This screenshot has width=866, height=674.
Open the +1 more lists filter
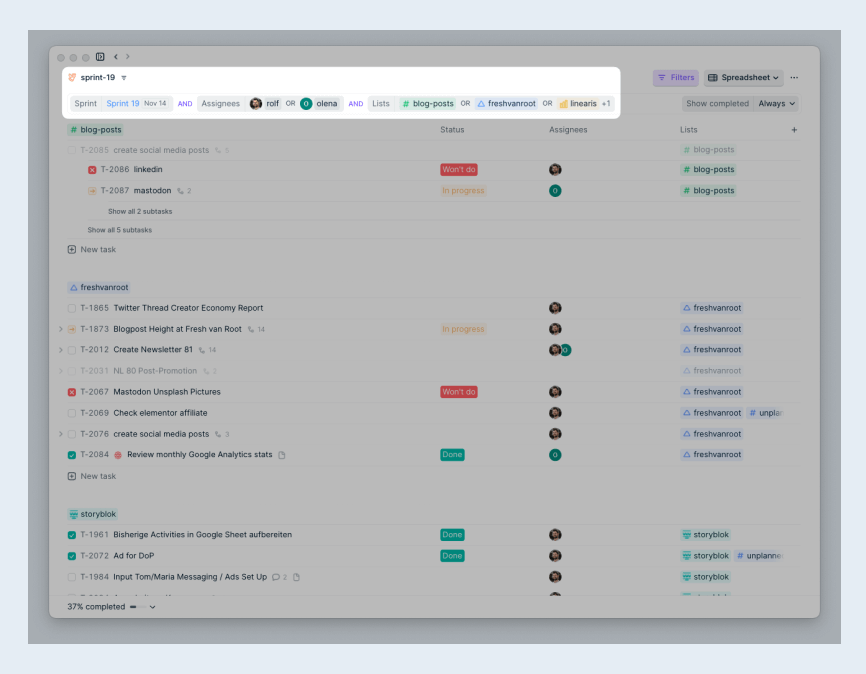point(606,103)
